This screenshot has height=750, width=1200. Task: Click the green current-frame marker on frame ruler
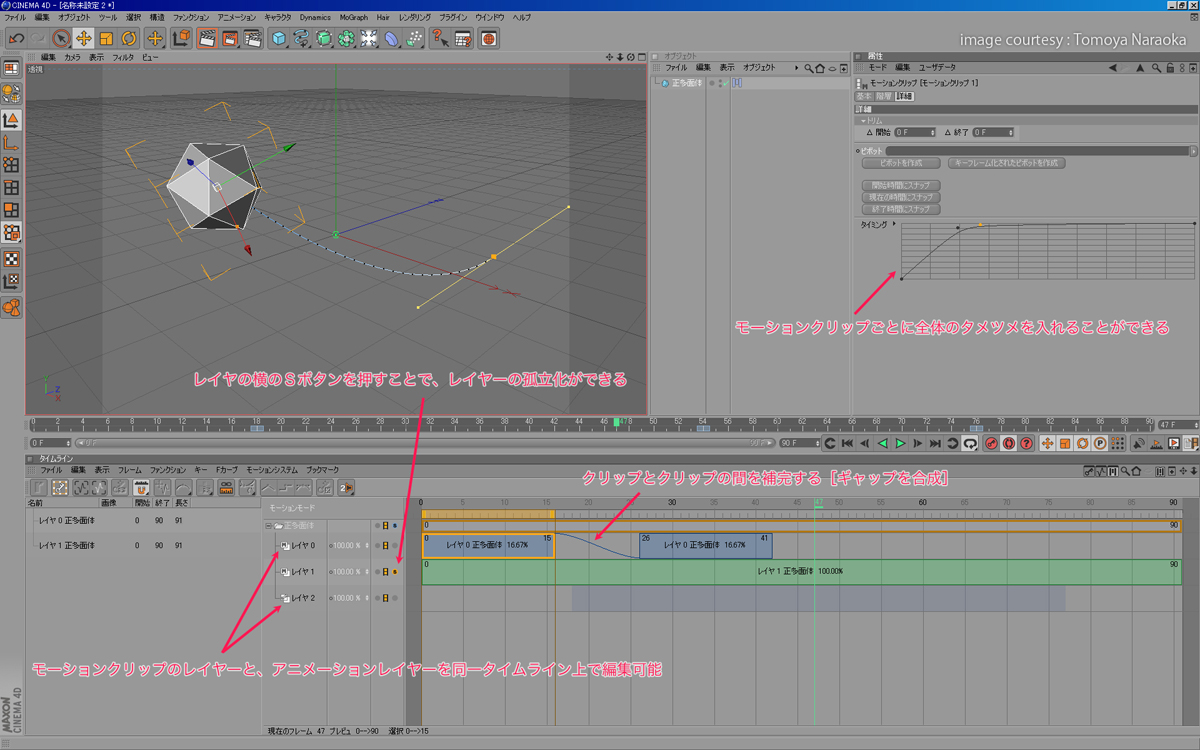617,423
